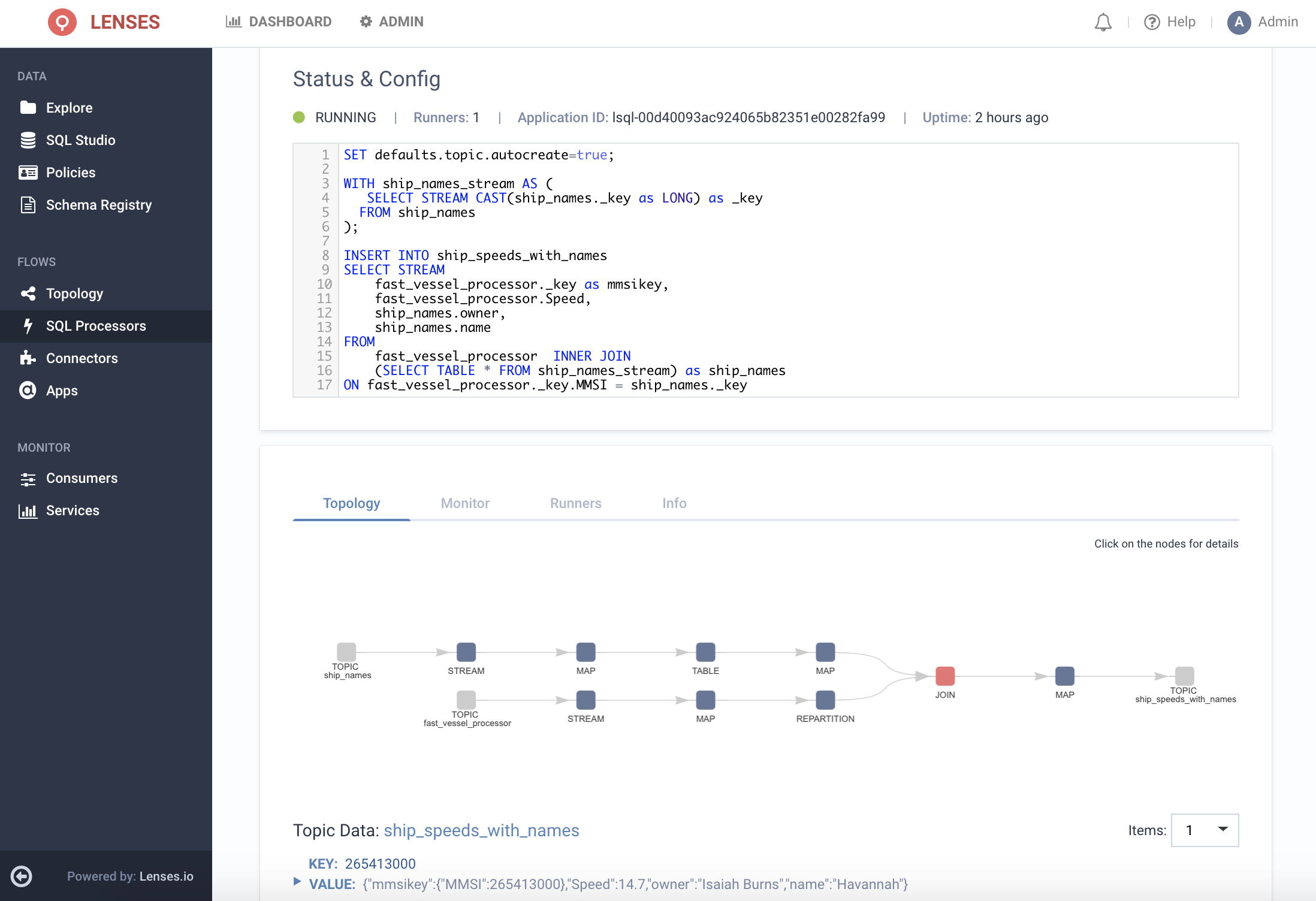Open Apps in the sidebar
The image size is (1316, 901).
(106, 391)
